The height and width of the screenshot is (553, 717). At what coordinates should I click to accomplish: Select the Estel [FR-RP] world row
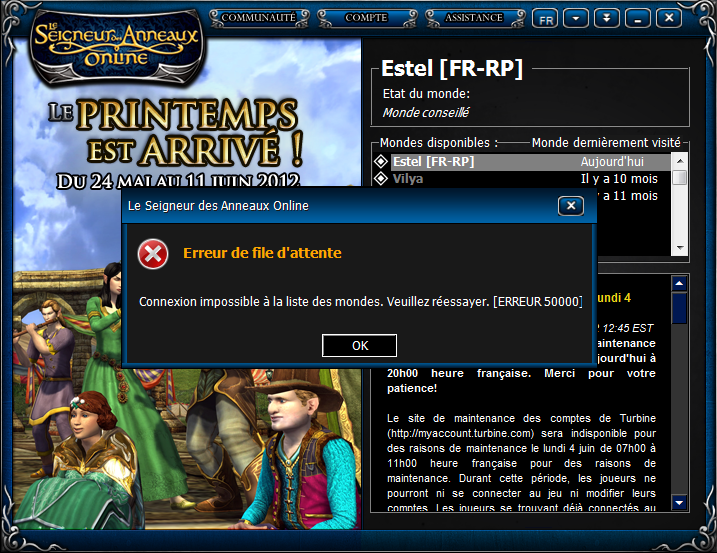click(x=531, y=162)
